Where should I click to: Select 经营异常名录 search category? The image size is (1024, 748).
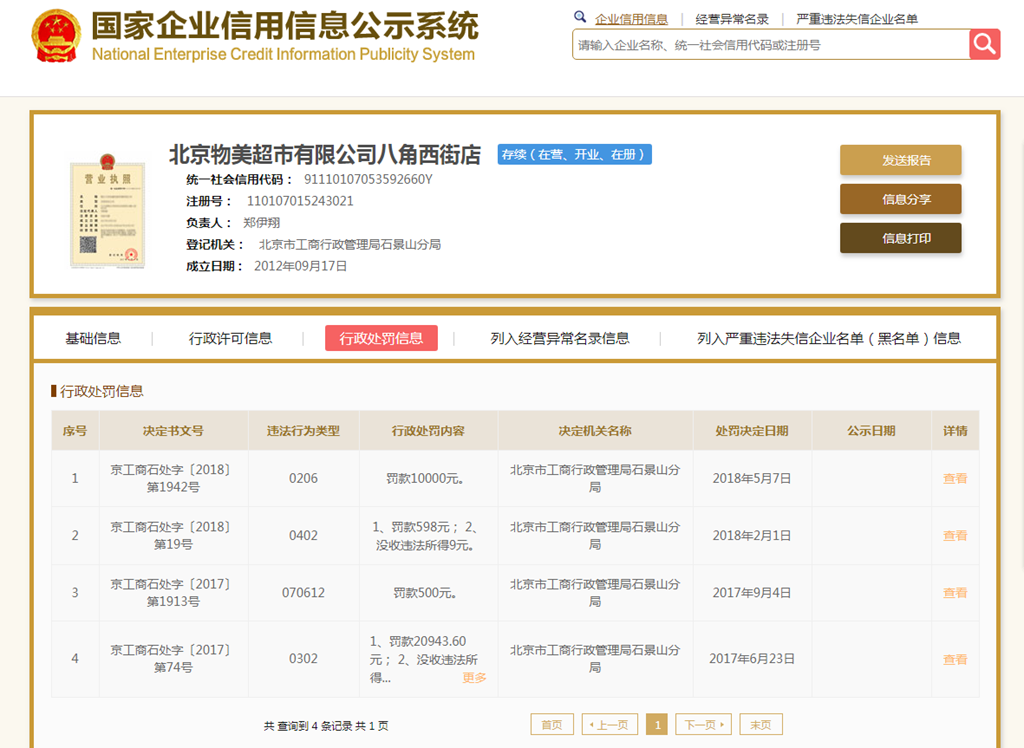(x=732, y=19)
